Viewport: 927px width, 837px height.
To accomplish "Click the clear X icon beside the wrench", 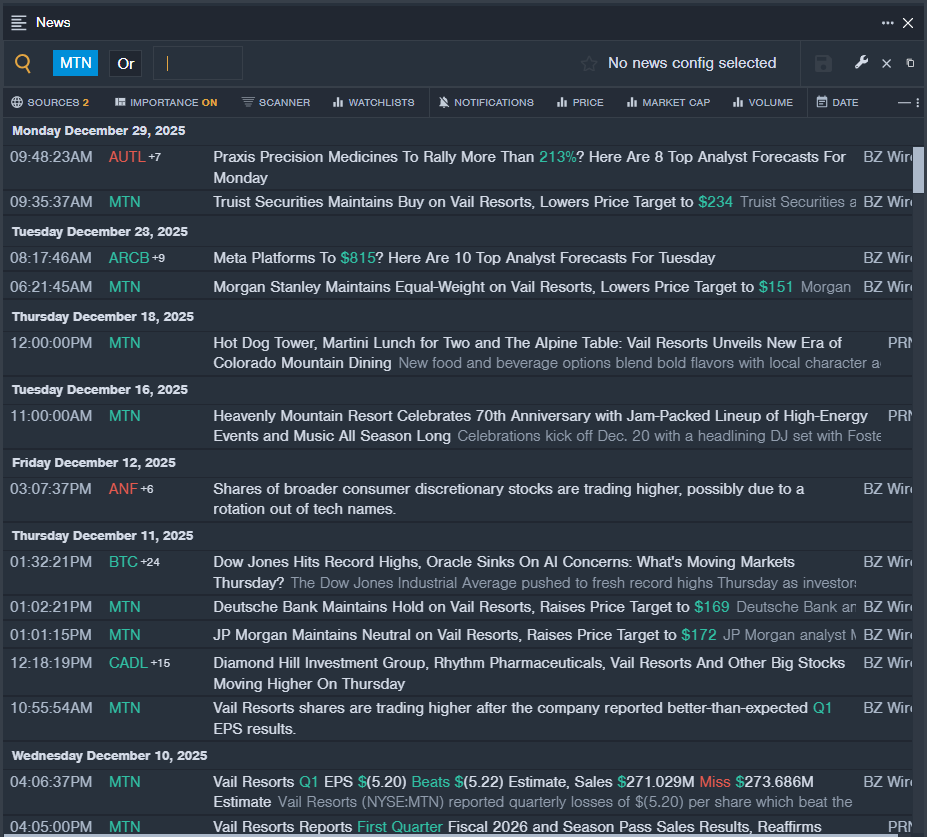I will coord(886,64).
